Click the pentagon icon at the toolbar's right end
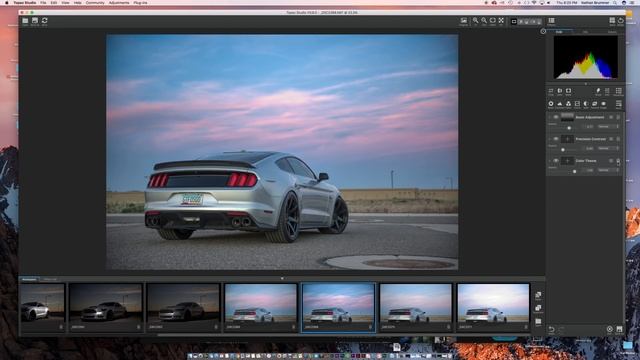Image resolution: width=640 pixels, height=360 pixels. tap(620, 21)
